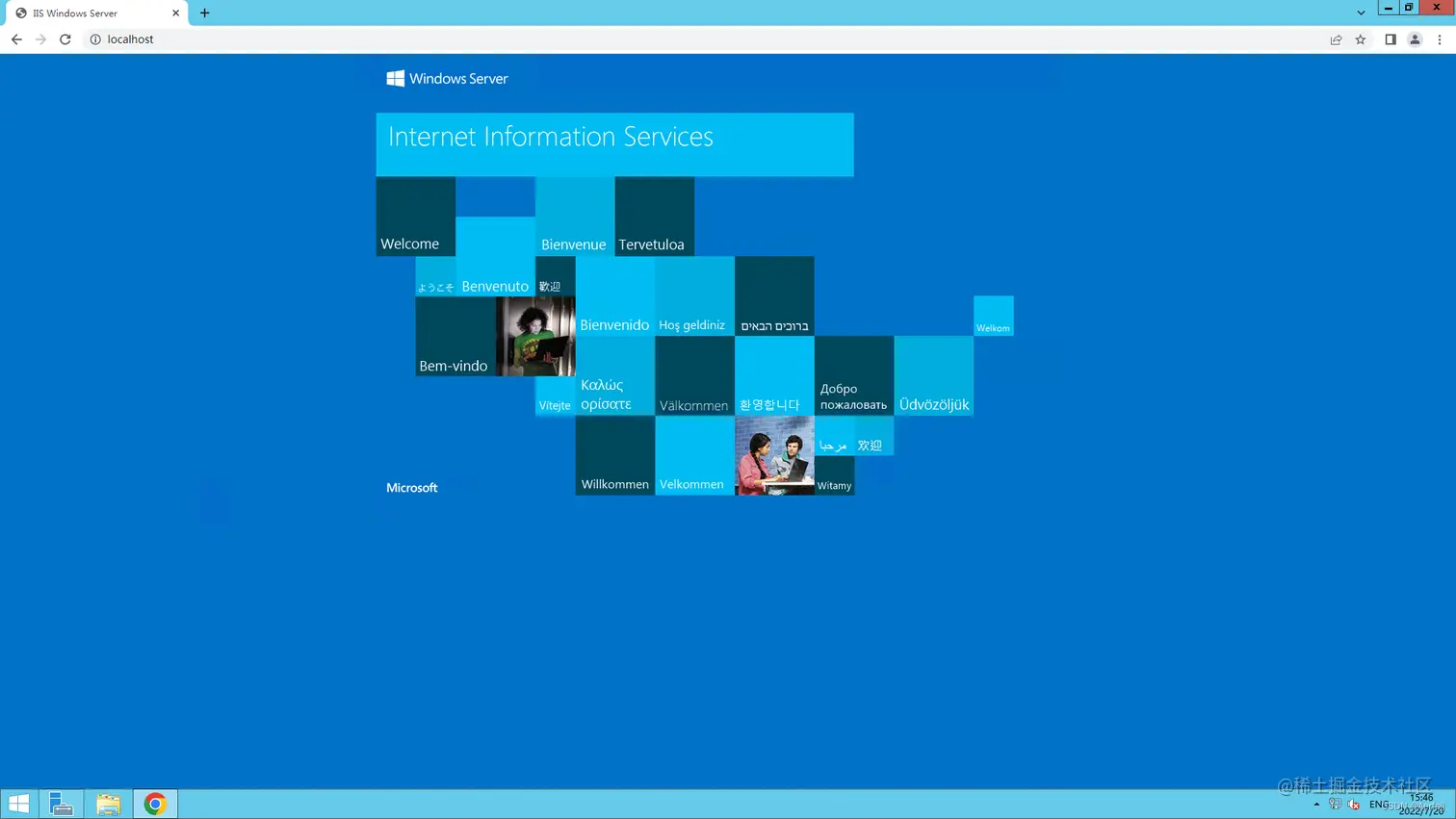Click the Welkom tile
1456x819 pixels.
pos(994,317)
